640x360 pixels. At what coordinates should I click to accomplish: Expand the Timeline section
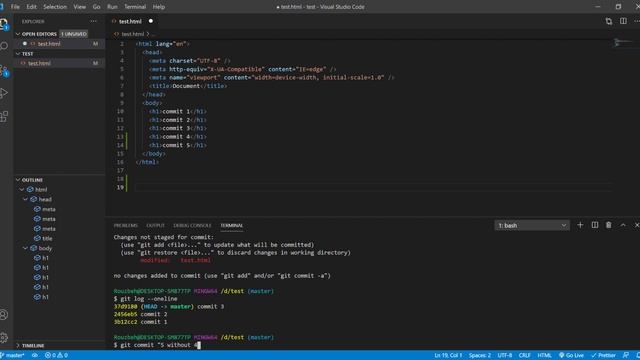point(18,345)
